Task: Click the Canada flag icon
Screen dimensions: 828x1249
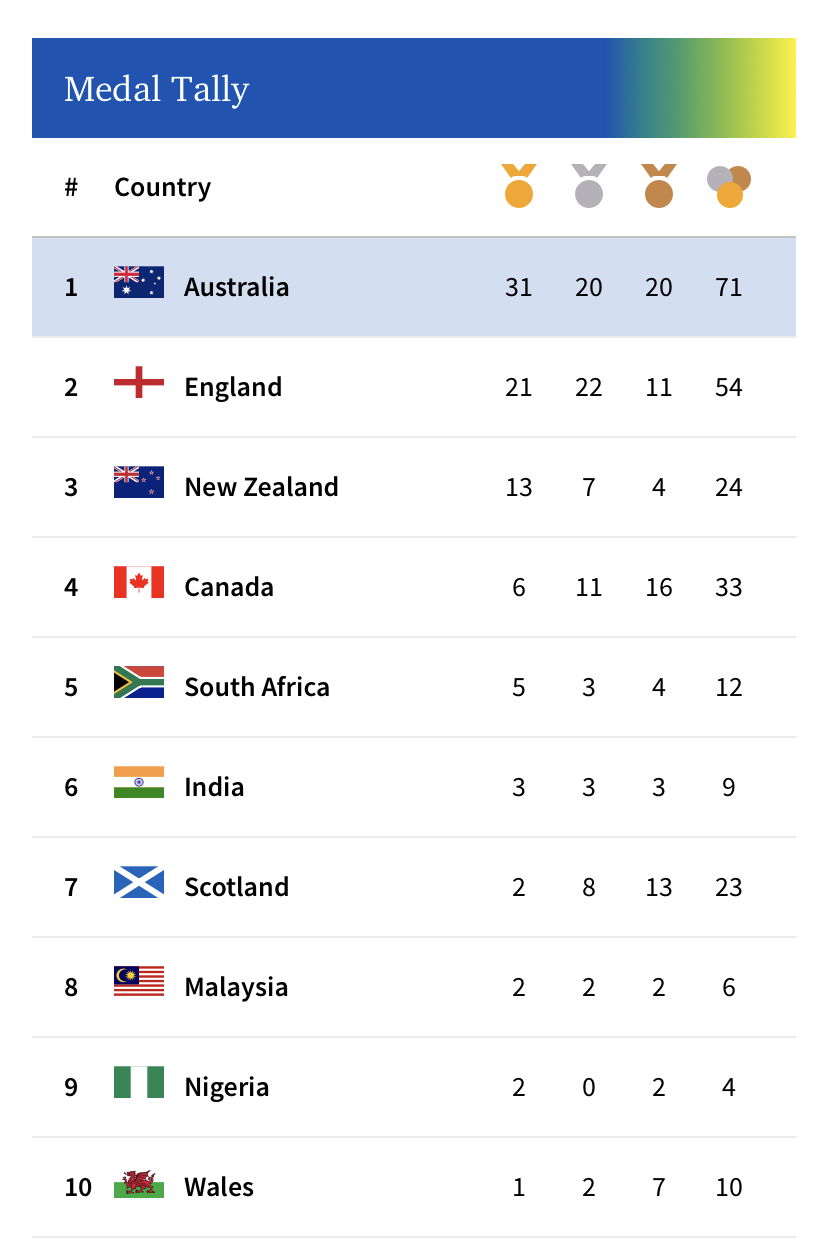Action: coord(139,582)
